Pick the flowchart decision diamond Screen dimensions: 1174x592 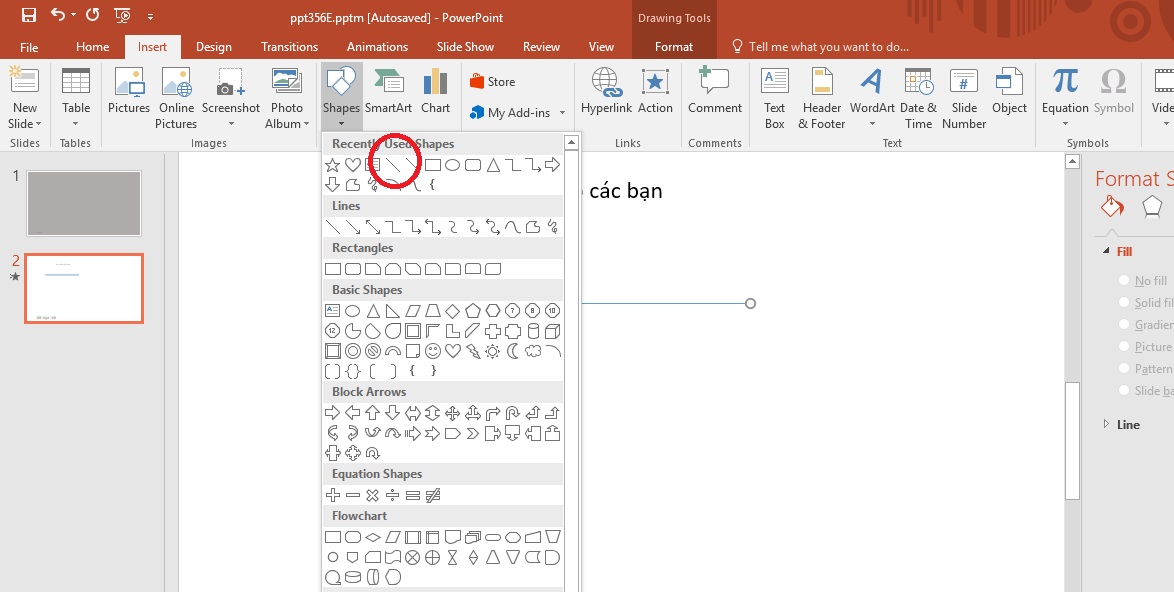pos(373,537)
